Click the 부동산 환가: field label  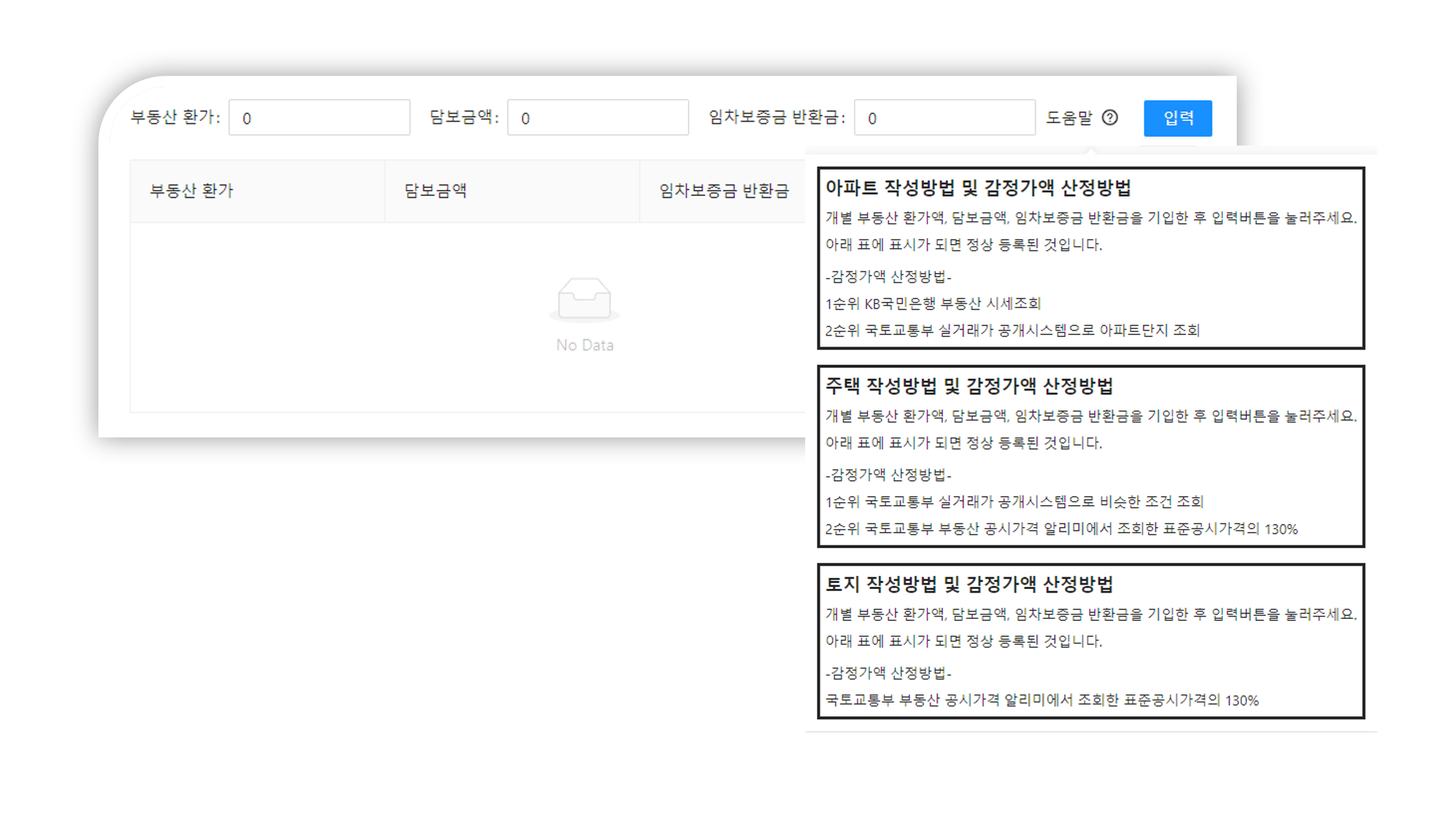tap(175, 117)
